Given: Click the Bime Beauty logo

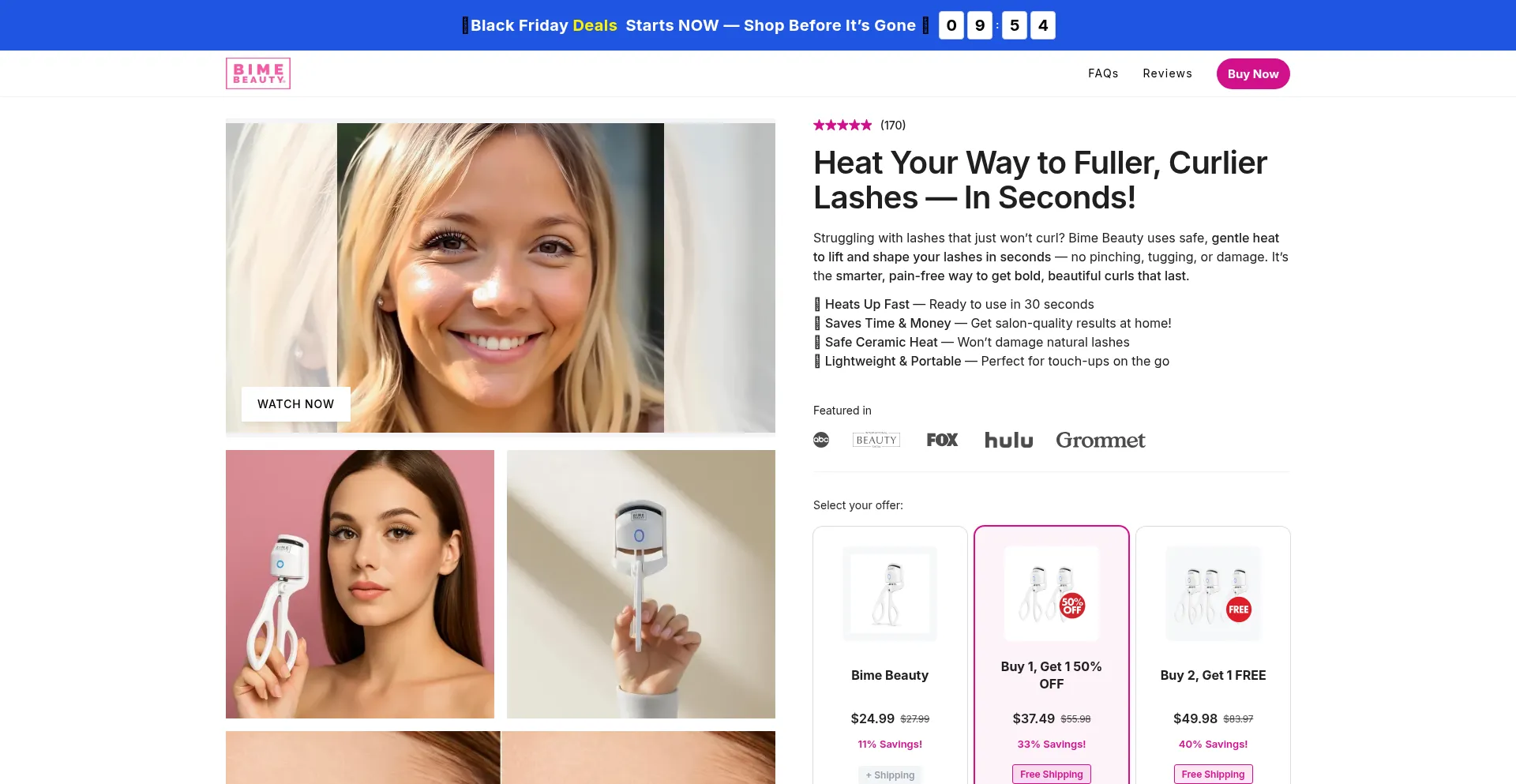Looking at the screenshot, I should pyautogui.click(x=258, y=73).
